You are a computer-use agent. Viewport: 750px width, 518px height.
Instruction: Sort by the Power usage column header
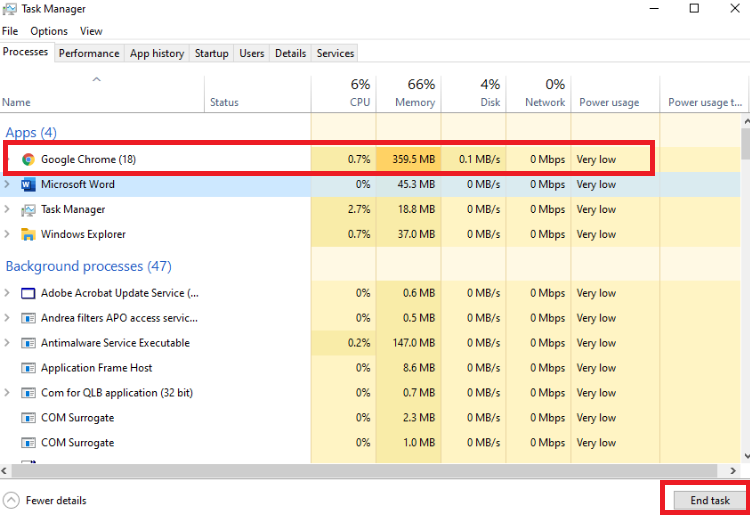point(615,94)
